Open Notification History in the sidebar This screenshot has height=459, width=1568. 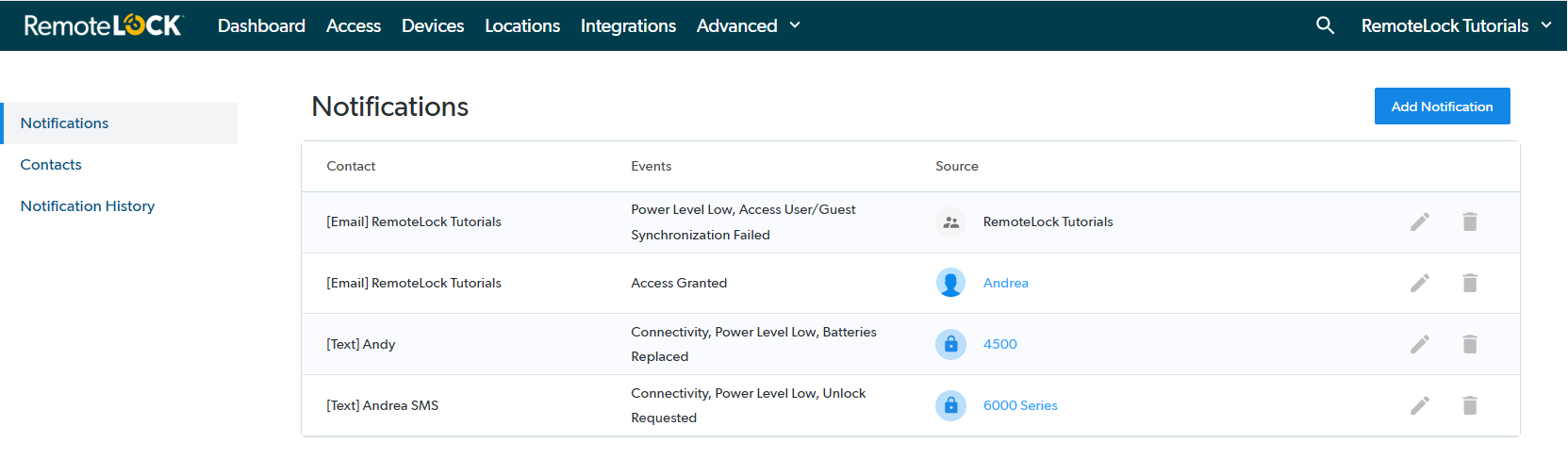click(x=88, y=206)
